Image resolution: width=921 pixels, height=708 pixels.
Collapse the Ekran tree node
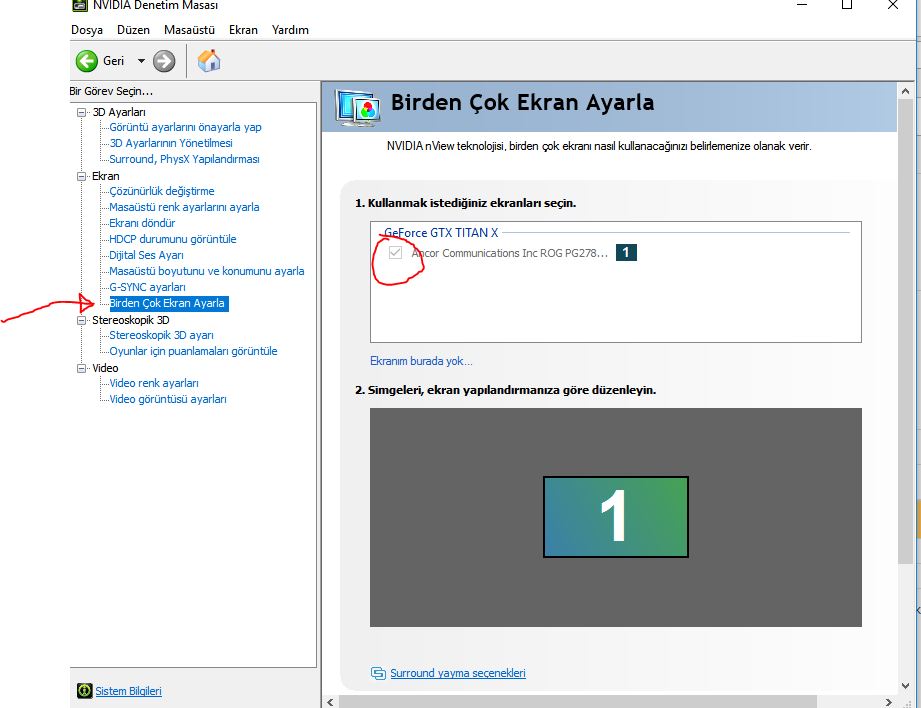82,176
